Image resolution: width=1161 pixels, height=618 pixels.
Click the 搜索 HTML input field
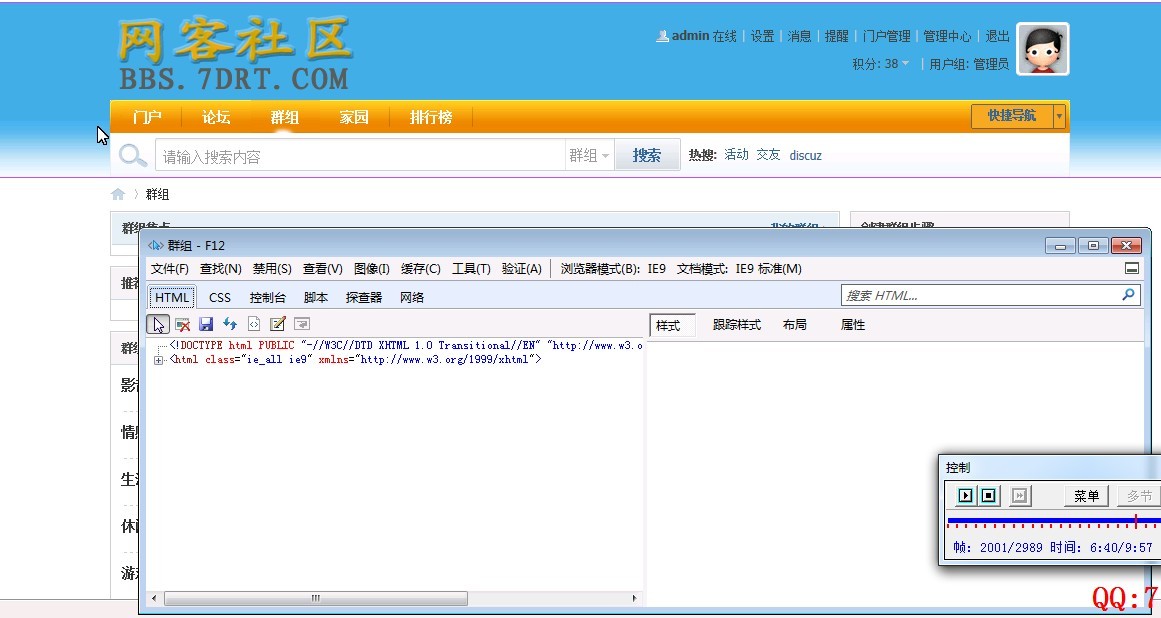tap(981, 295)
